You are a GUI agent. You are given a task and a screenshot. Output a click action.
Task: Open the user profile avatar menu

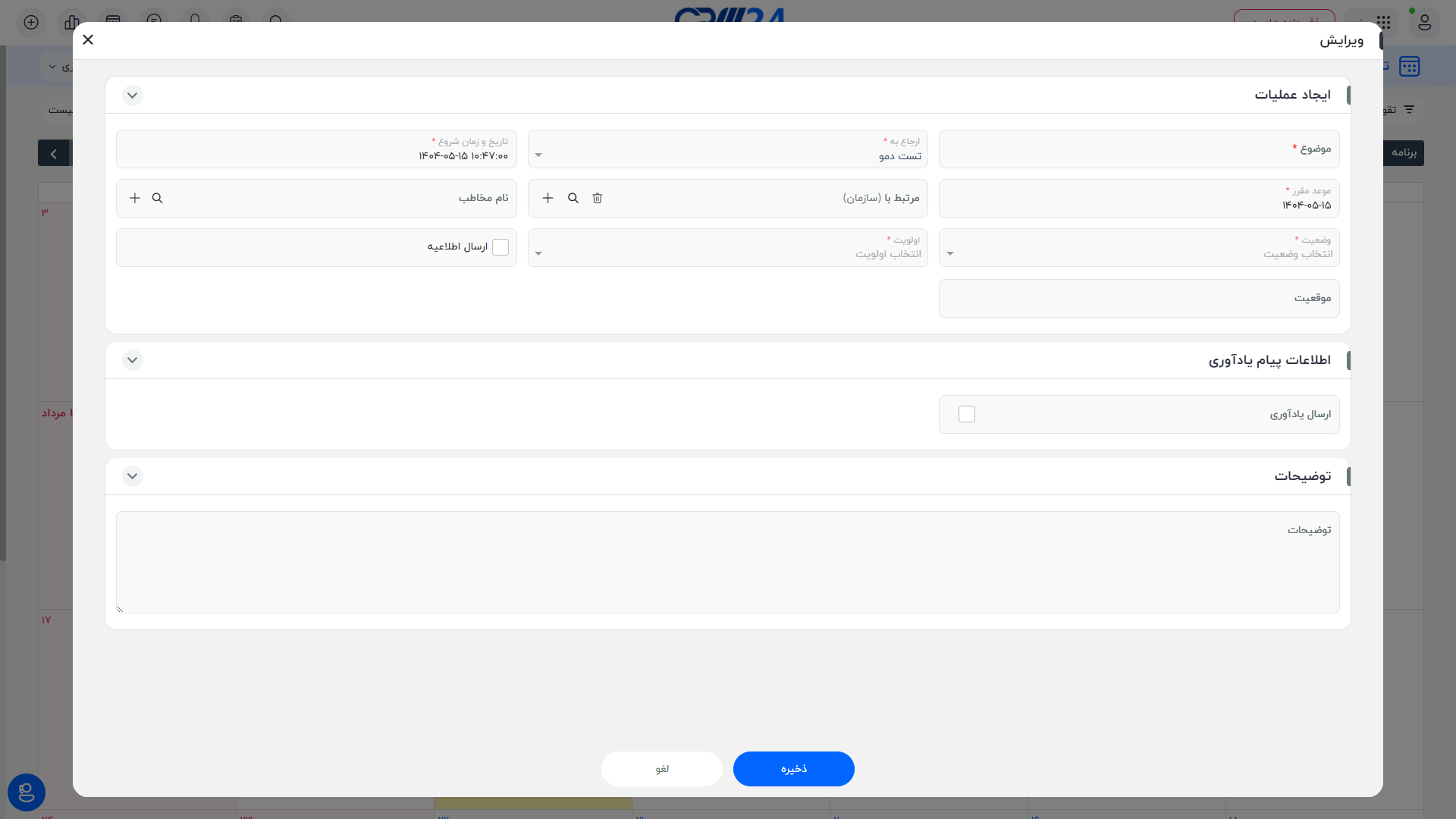pyautogui.click(x=1424, y=23)
